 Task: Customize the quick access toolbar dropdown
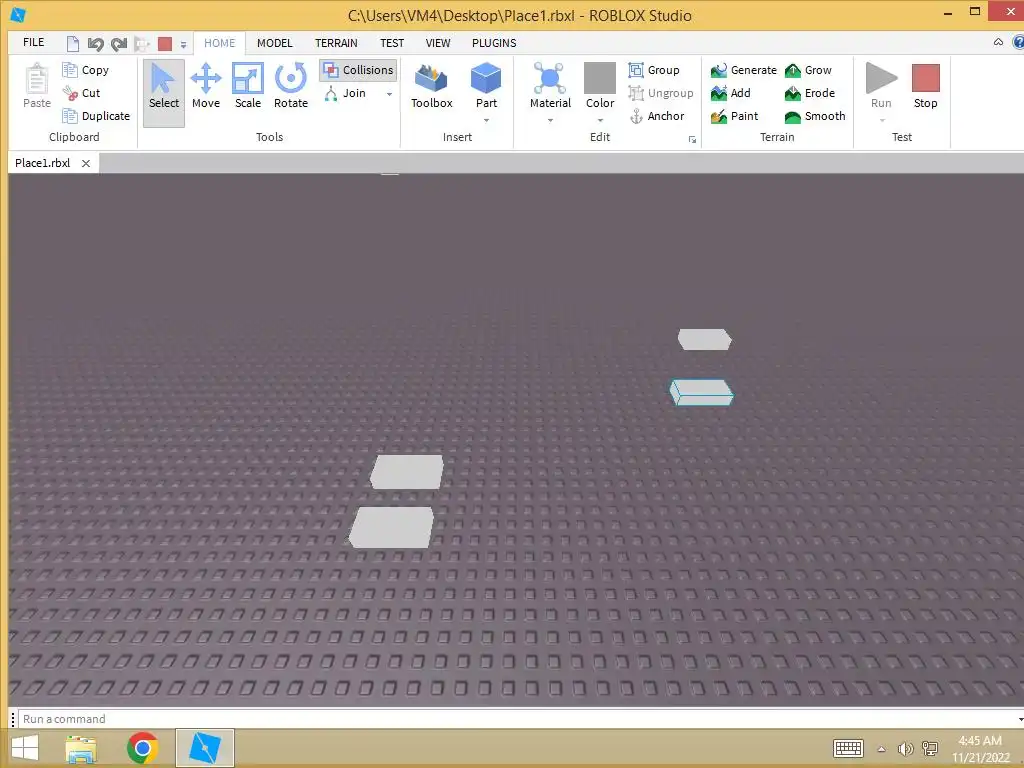coord(184,45)
